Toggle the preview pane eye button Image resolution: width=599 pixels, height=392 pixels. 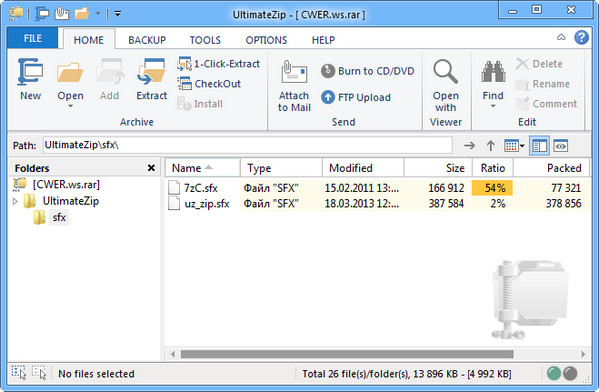(x=560, y=146)
